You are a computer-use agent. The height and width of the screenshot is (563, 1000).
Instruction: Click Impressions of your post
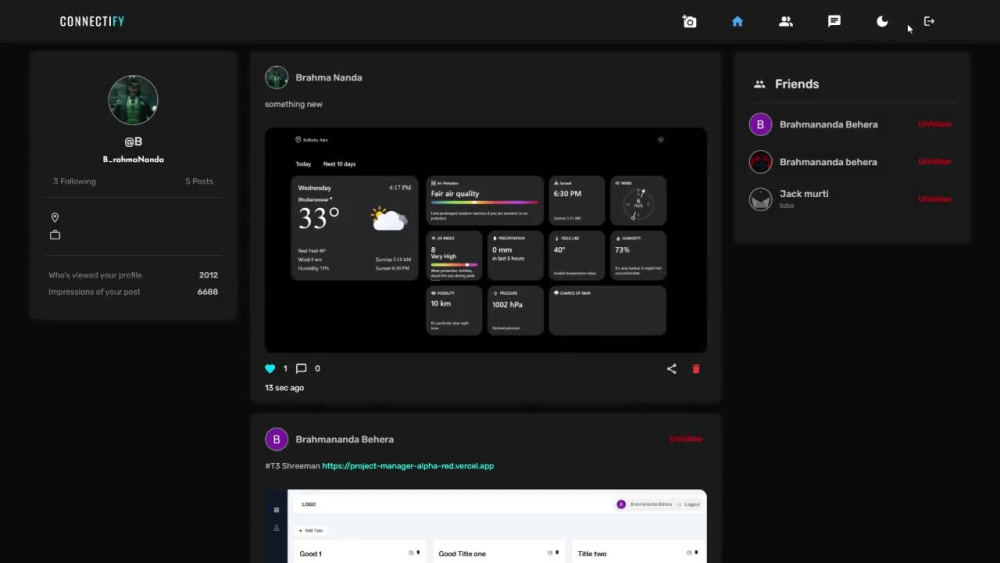point(94,291)
